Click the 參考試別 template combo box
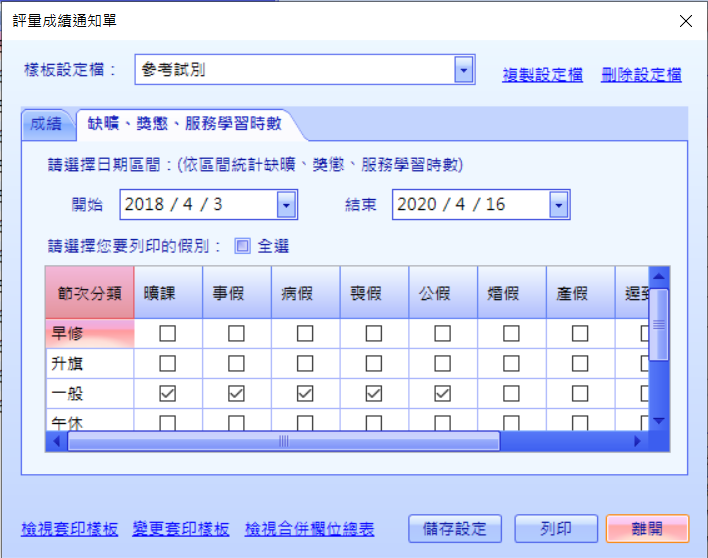 tap(305, 70)
